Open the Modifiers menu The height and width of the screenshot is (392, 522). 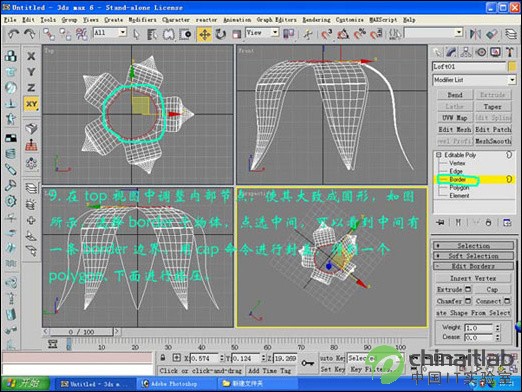click(142, 20)
